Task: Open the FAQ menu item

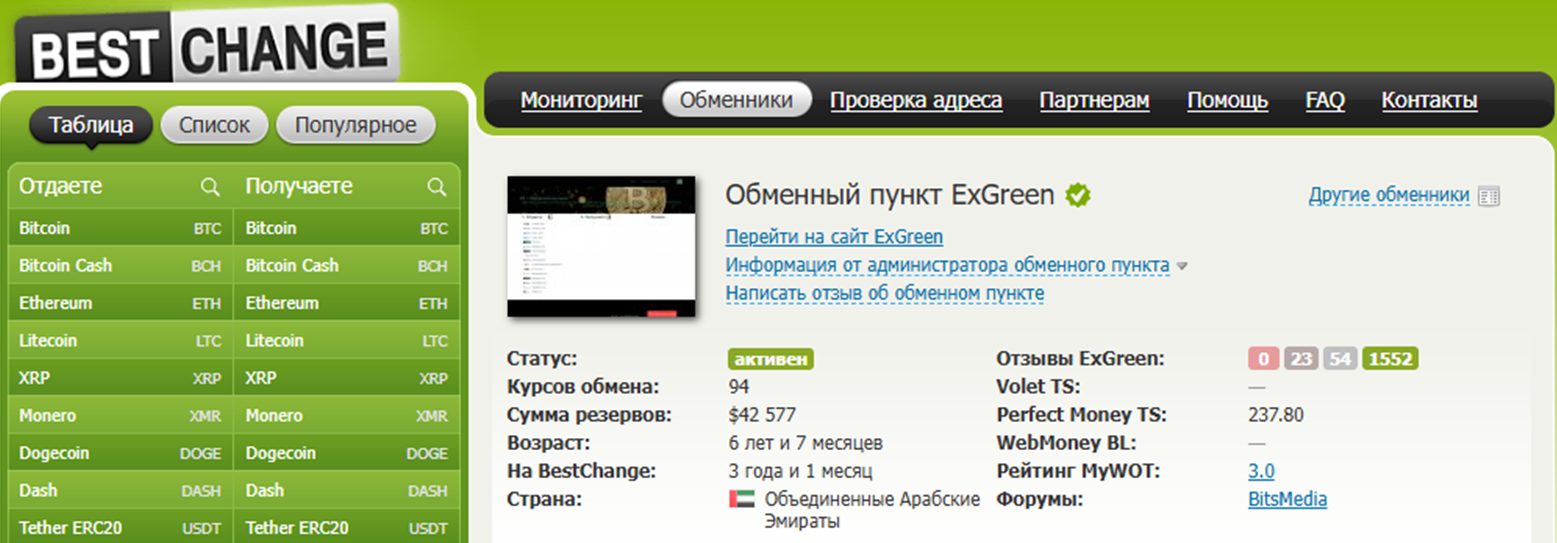Action: [1325, 100]
